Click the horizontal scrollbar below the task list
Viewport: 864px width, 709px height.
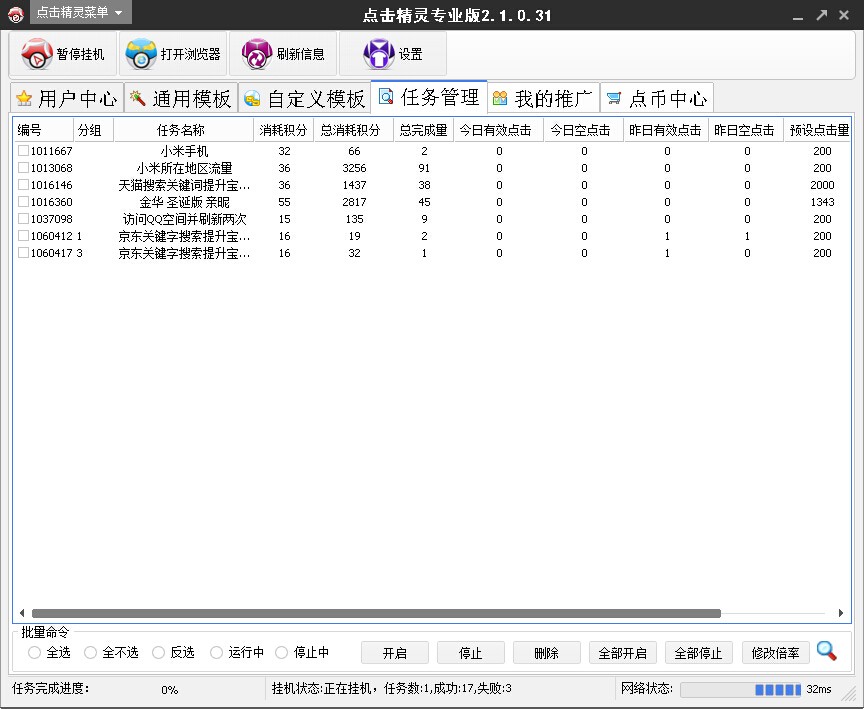(x=400, y=611)
